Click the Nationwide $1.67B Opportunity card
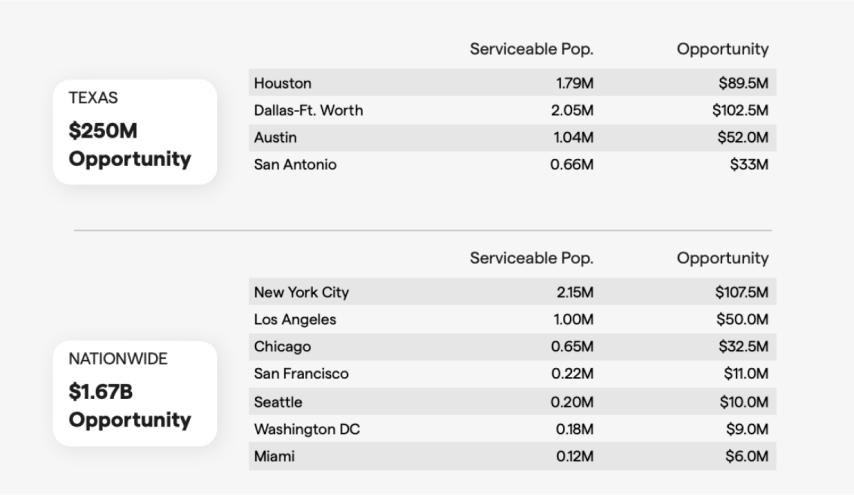Screen dimensions: 854x495 tap(135, 393)
